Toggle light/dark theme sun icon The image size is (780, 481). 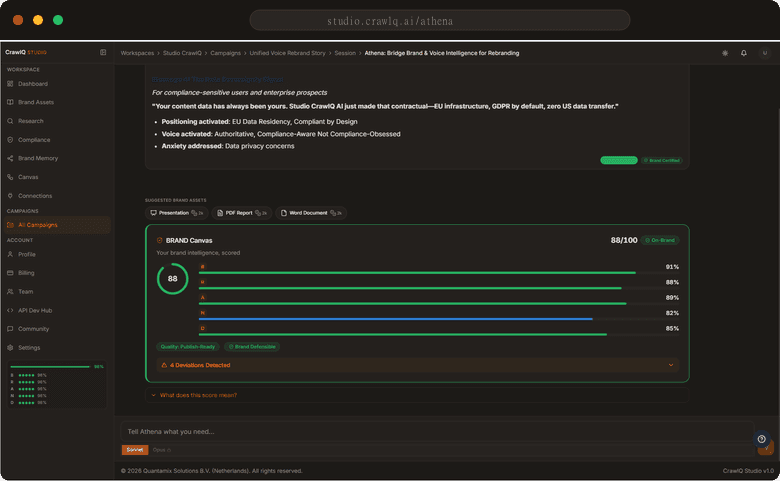(x=725, y=53)
